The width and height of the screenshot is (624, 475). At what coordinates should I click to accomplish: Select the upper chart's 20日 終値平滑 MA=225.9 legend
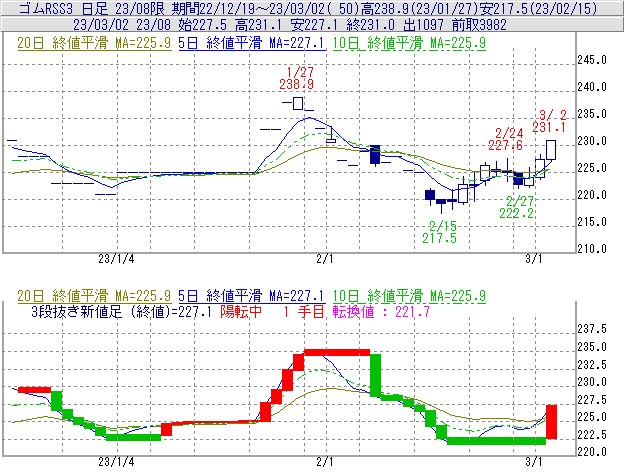pyautogui.click(x=94, y=43)
